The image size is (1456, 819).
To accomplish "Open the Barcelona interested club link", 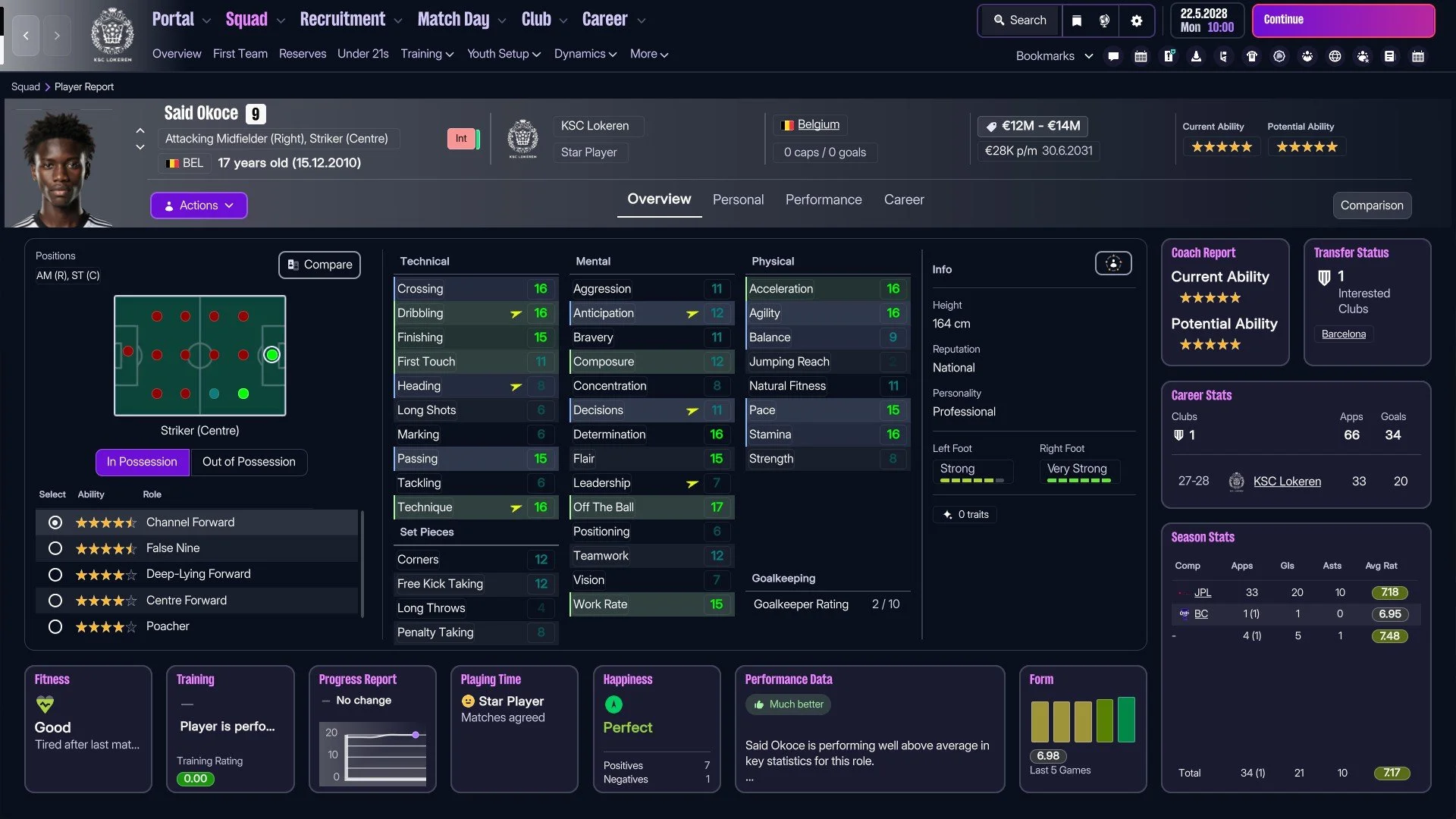I will tap(1343, 334).
